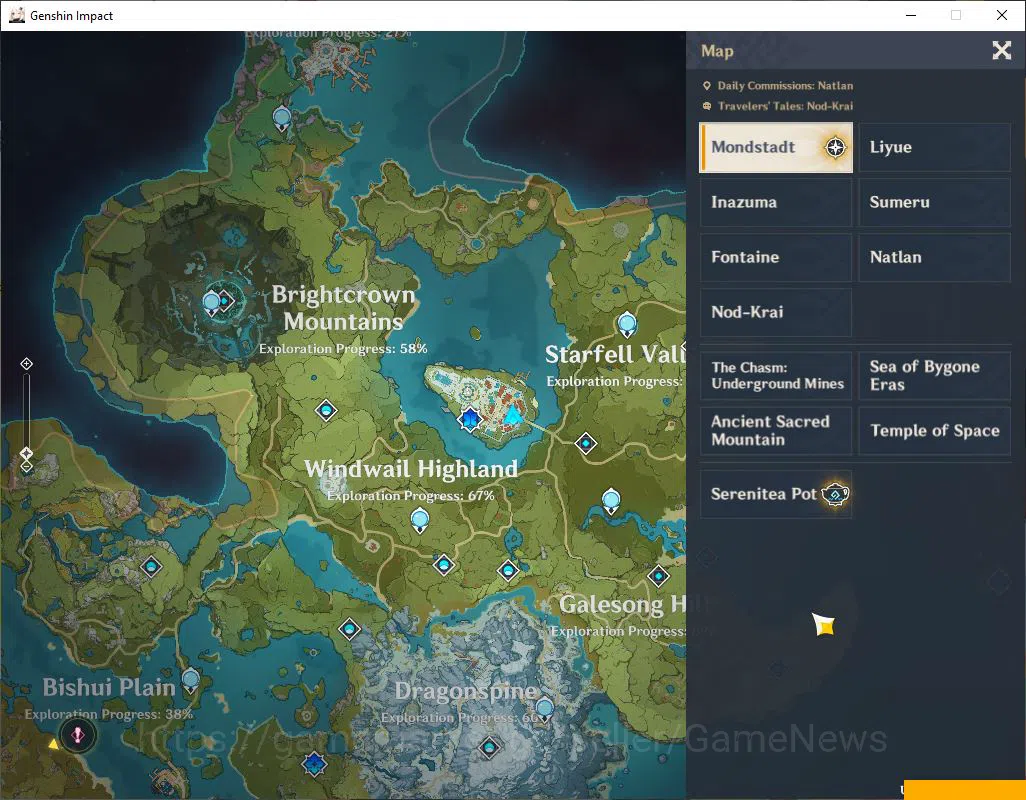This screenshot has width=1026, height=800.
Task: Click the 'Windwail Highland' region label
Action: (x=411, y=469)
